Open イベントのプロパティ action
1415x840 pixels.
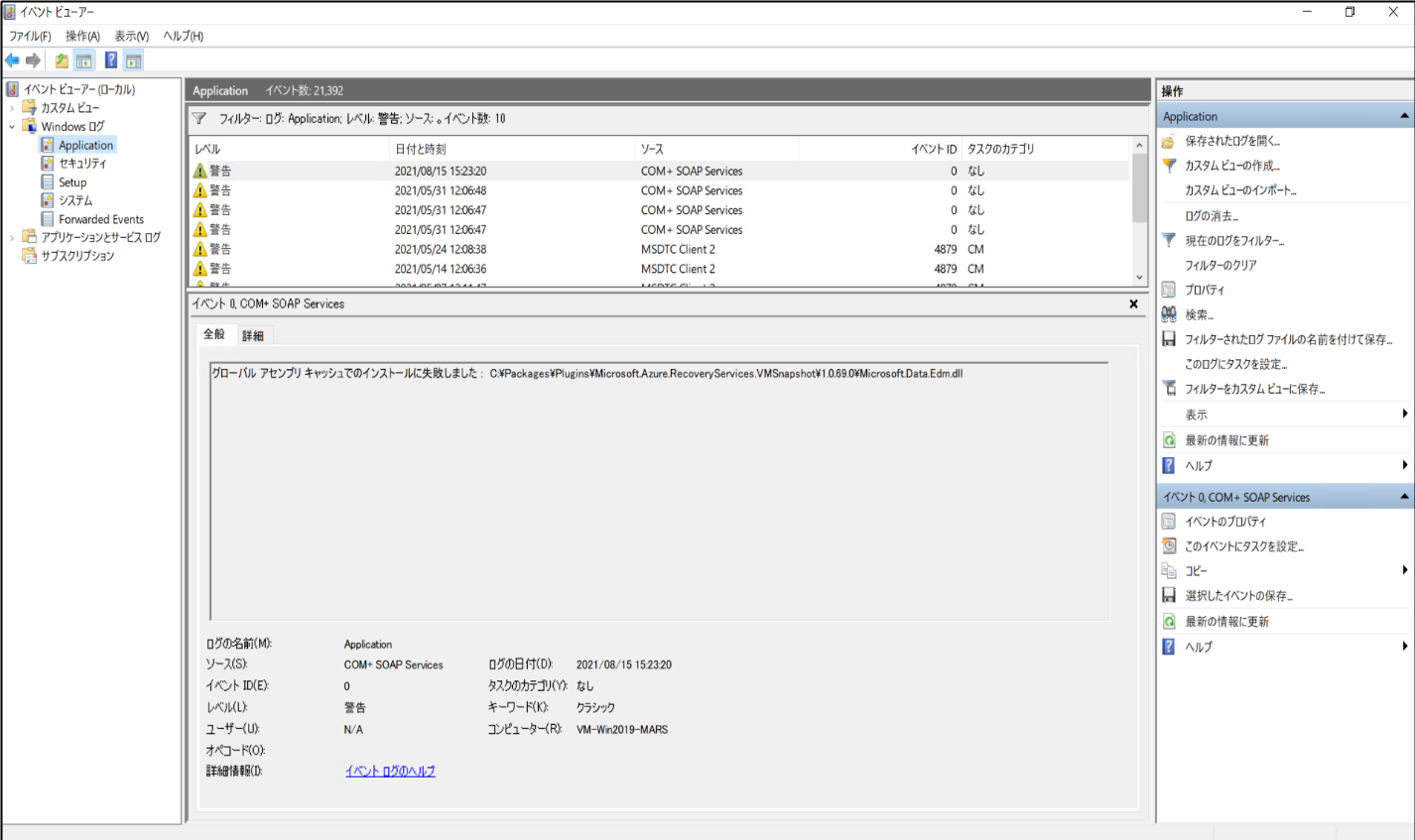pos(1225,522)
